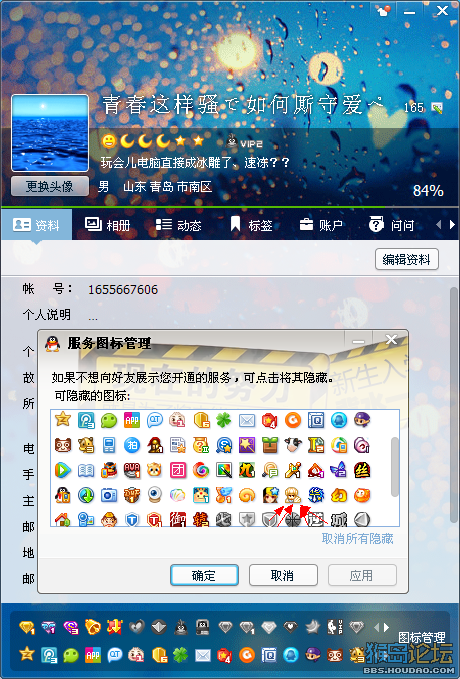The height and width of the screenshot is (679, 460).
Task: Show previous tabs with left tab arrow
Action: click(x=439, y=225)
